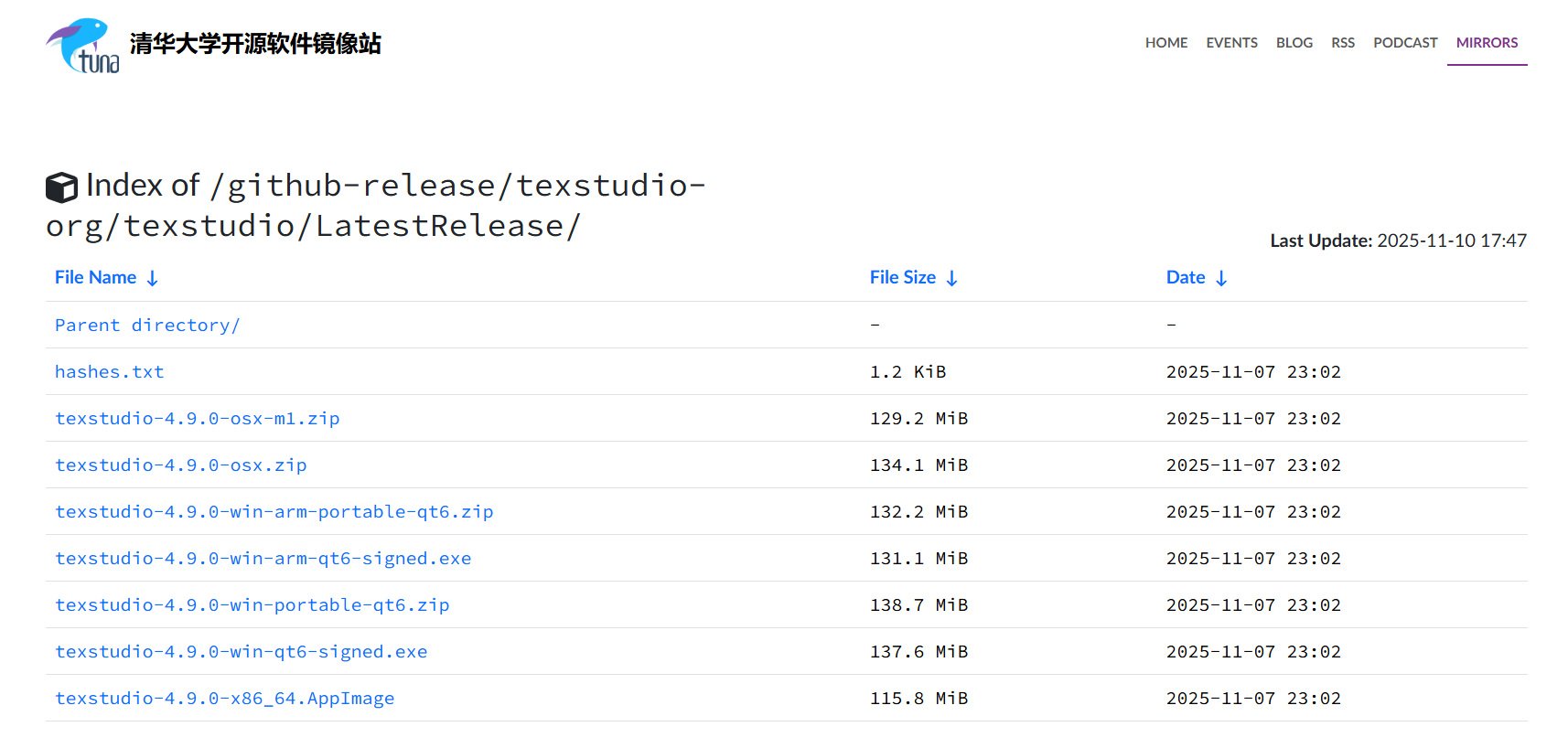Viewport: 1568px width, 748px height.
Task: Download texstudio-4.9.0-osx.zip
Action: click(x=180, y=465)
